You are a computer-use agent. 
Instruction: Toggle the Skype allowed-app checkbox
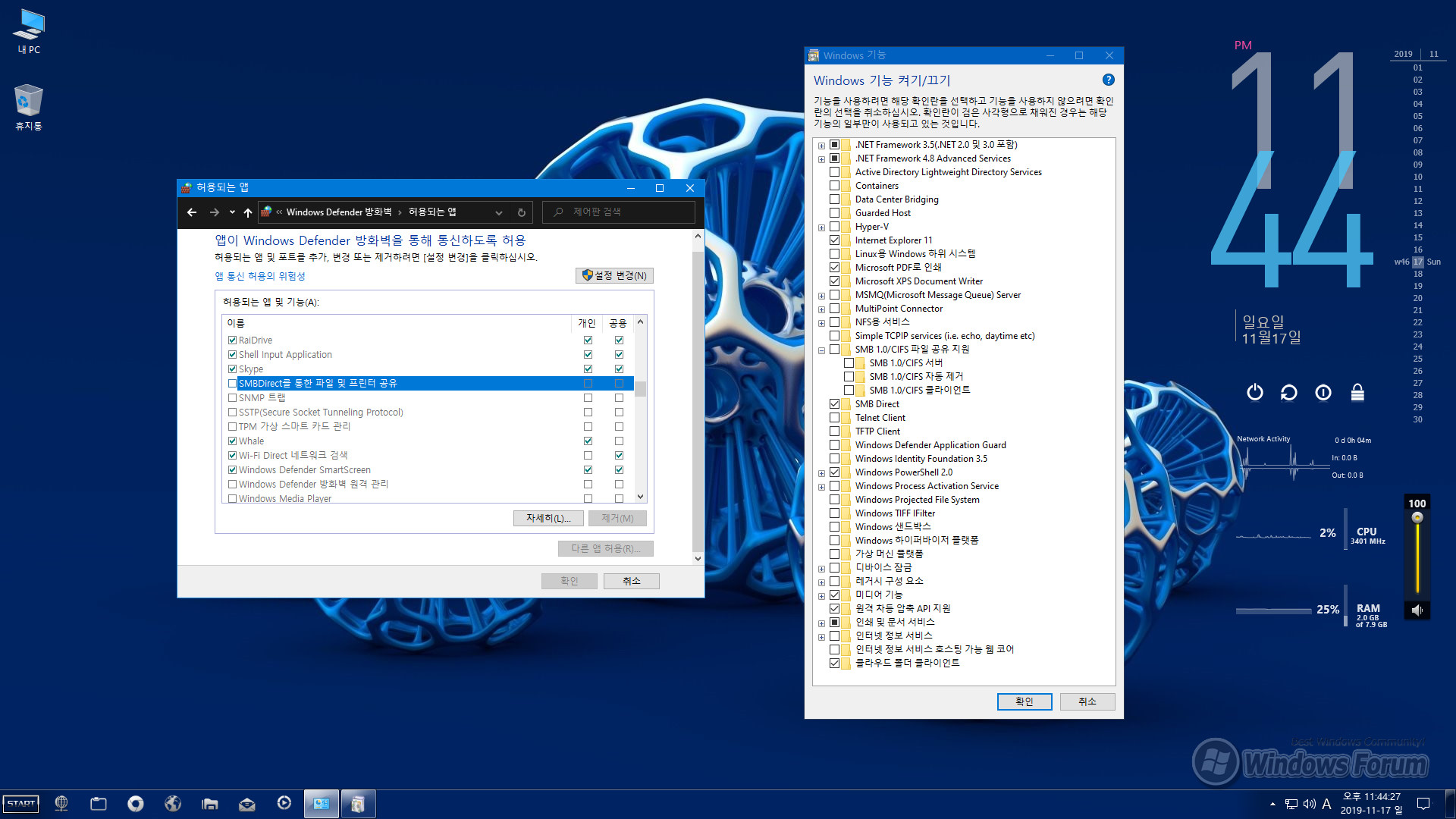tap(232, 369)
